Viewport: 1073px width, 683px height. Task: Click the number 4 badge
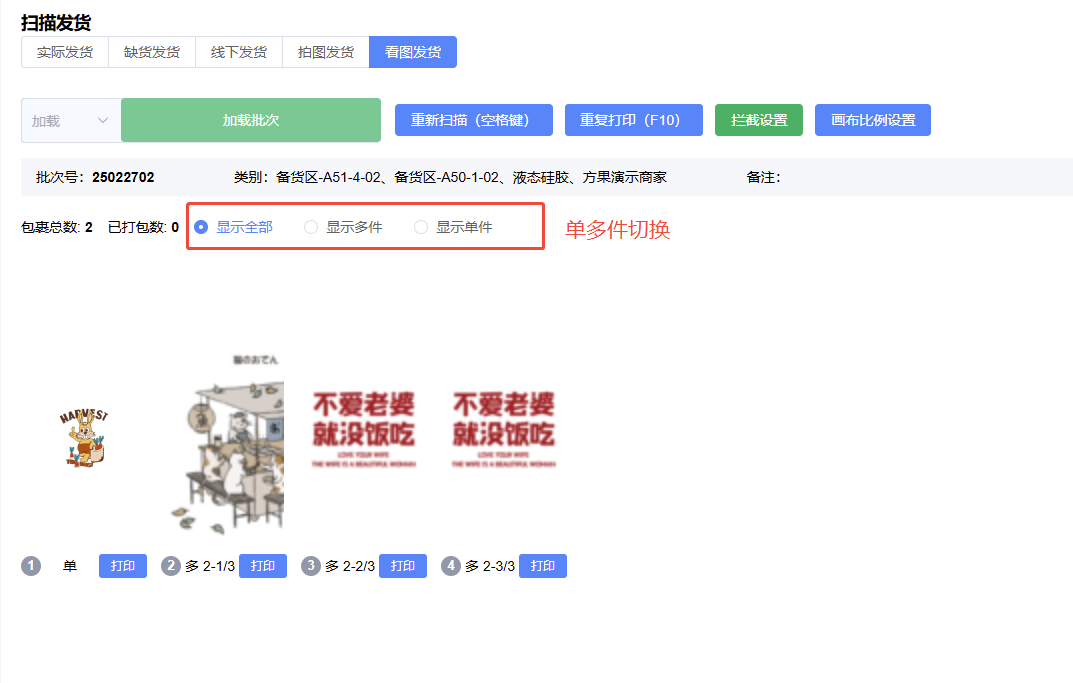click(451, 566)
